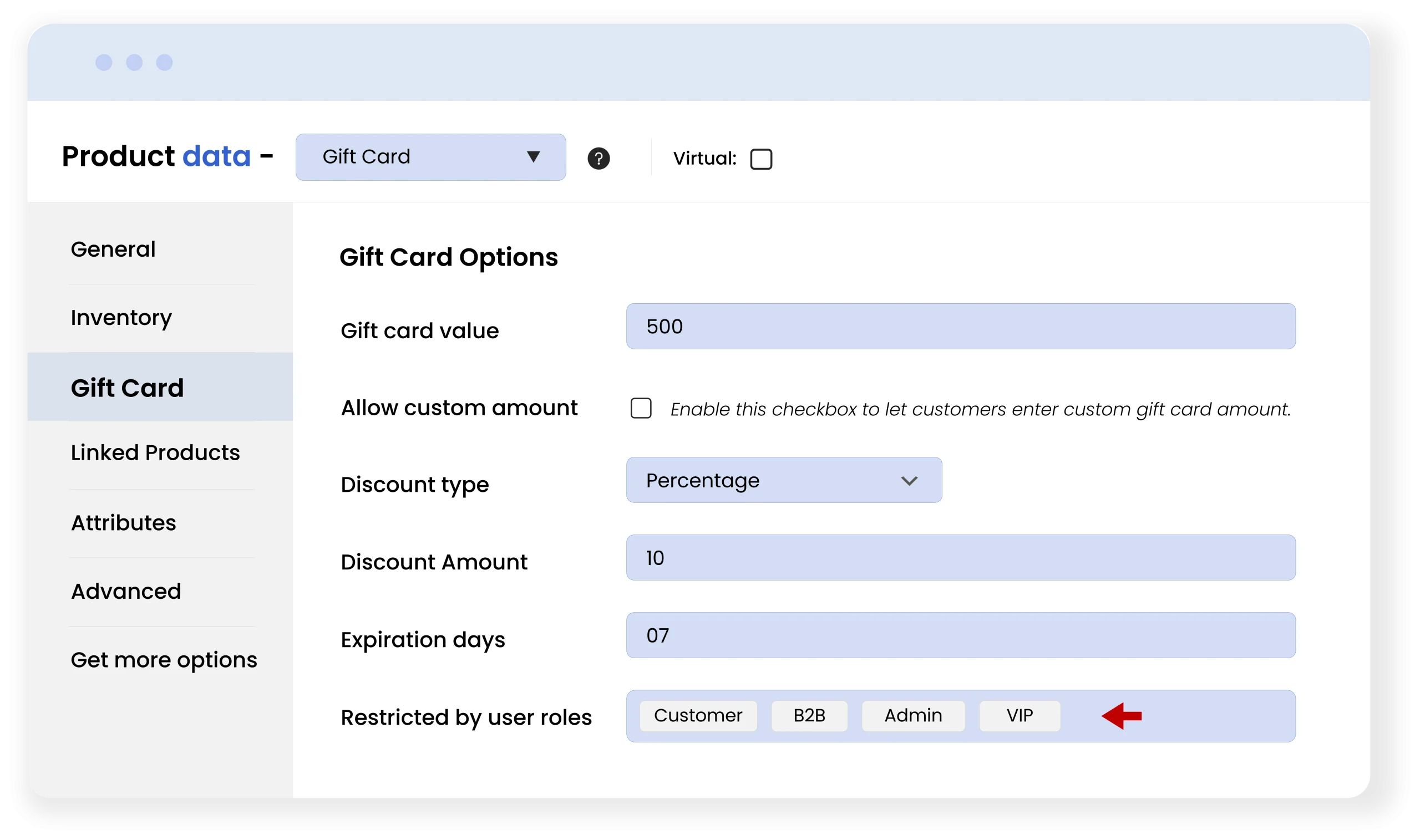Viewport: 1420px width, 840px height.
Task: Click the red arrow in user roles
Action: click(1121, 716)
